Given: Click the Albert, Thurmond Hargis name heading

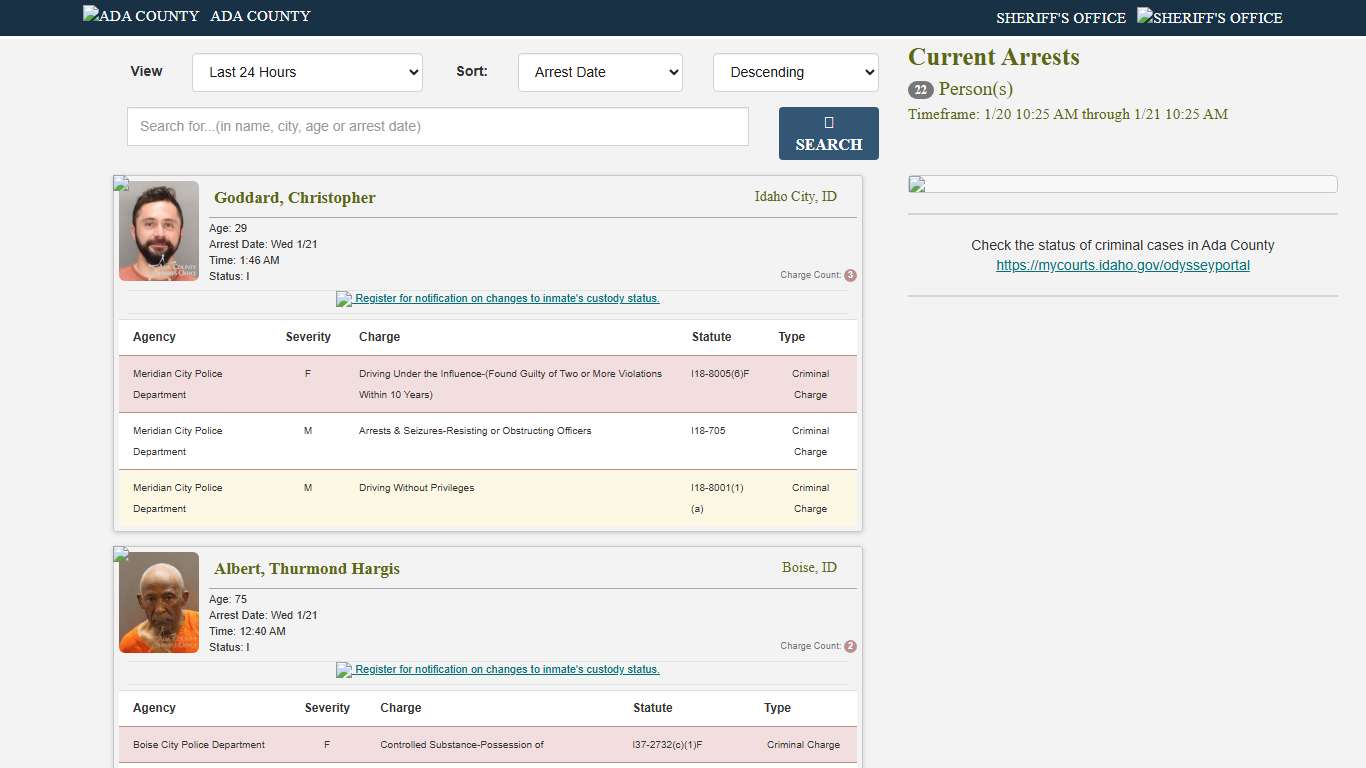Looking at the screenshot, I should click(306, 568).
